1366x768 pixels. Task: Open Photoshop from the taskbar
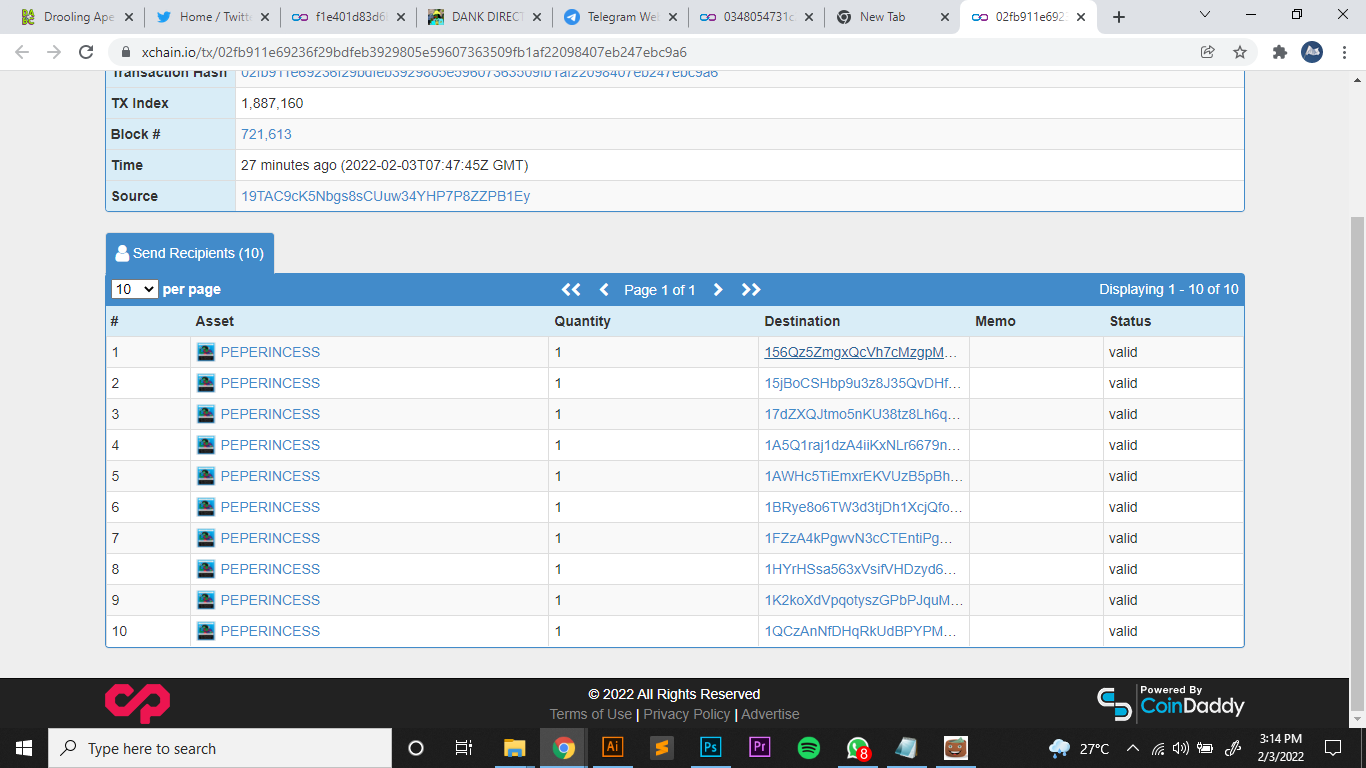[711, 748]
